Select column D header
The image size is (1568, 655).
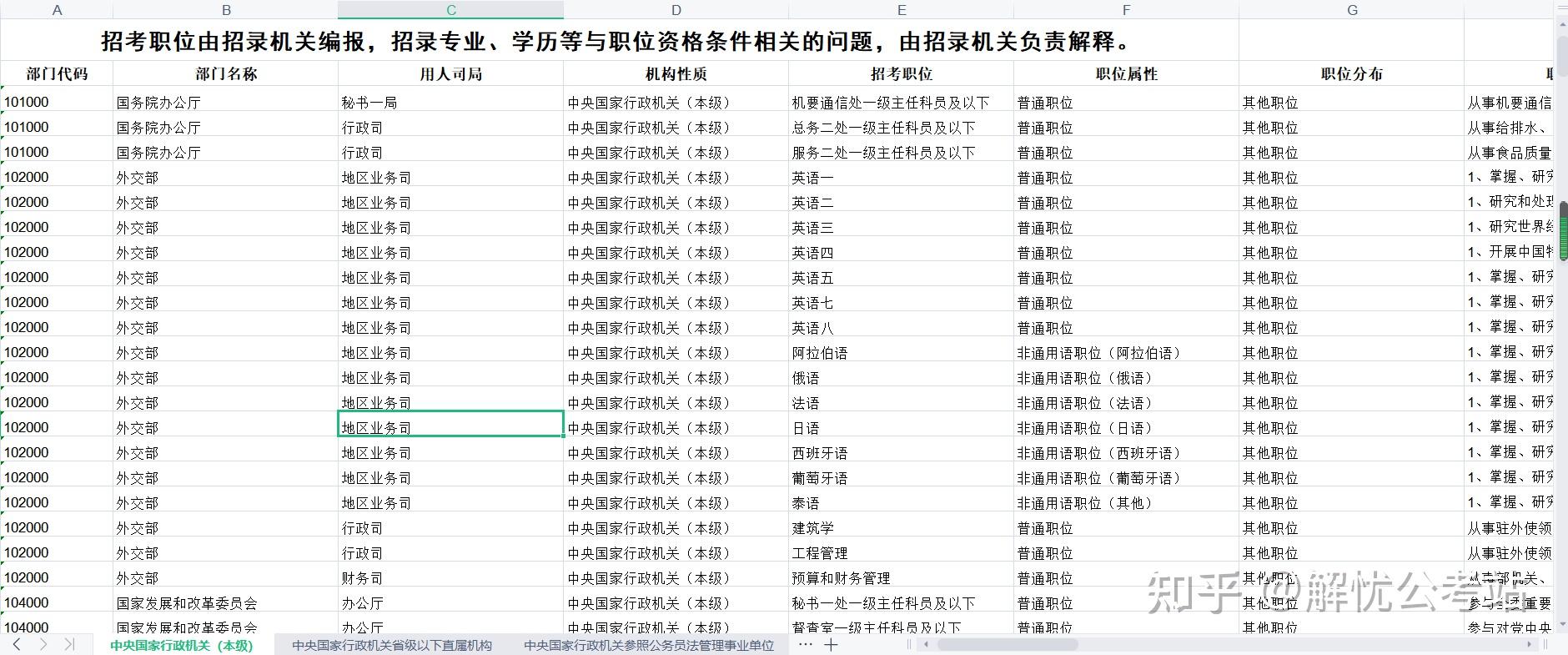[x=676, y=10]
